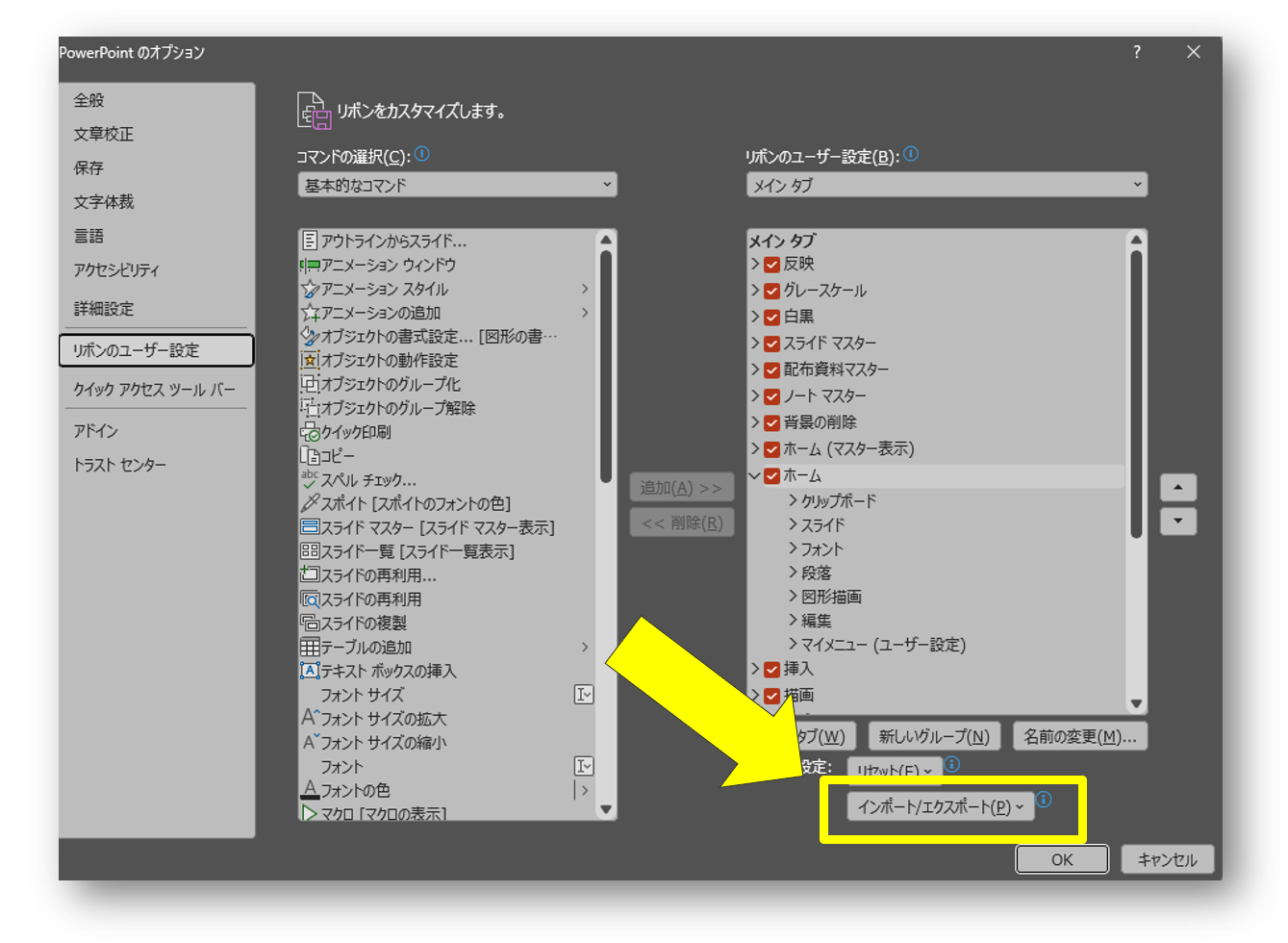Click the アニメーション スタイル star icon

point(310,289)
